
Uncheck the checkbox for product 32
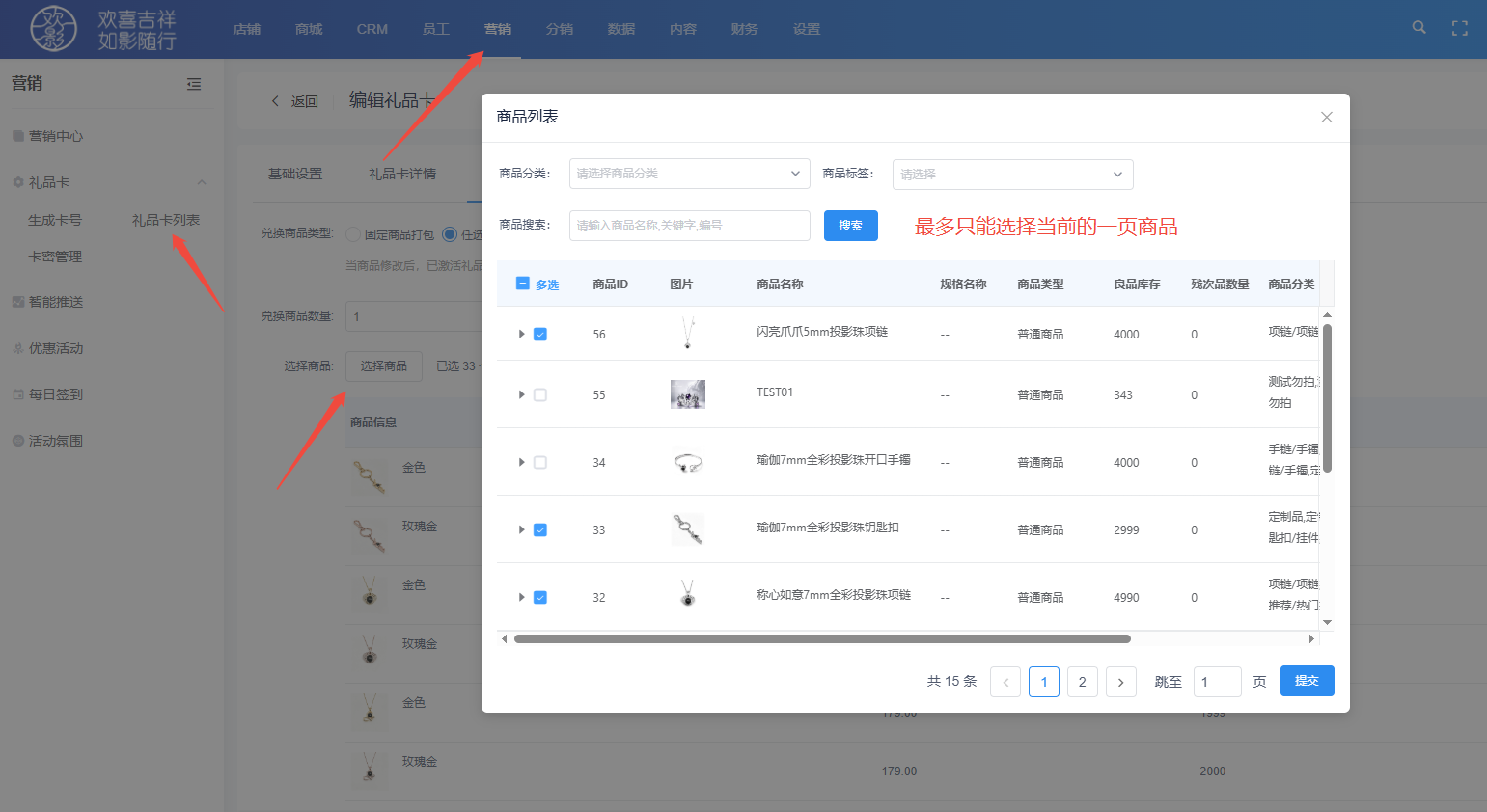click(x=540, y=598)
